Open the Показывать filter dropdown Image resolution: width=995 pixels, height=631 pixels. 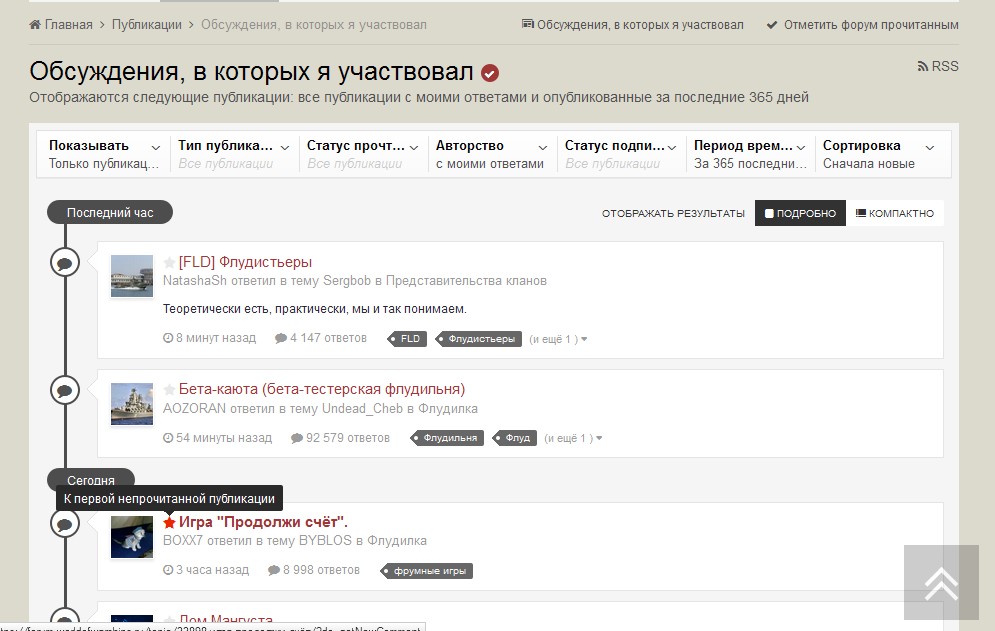pos(103,154)
